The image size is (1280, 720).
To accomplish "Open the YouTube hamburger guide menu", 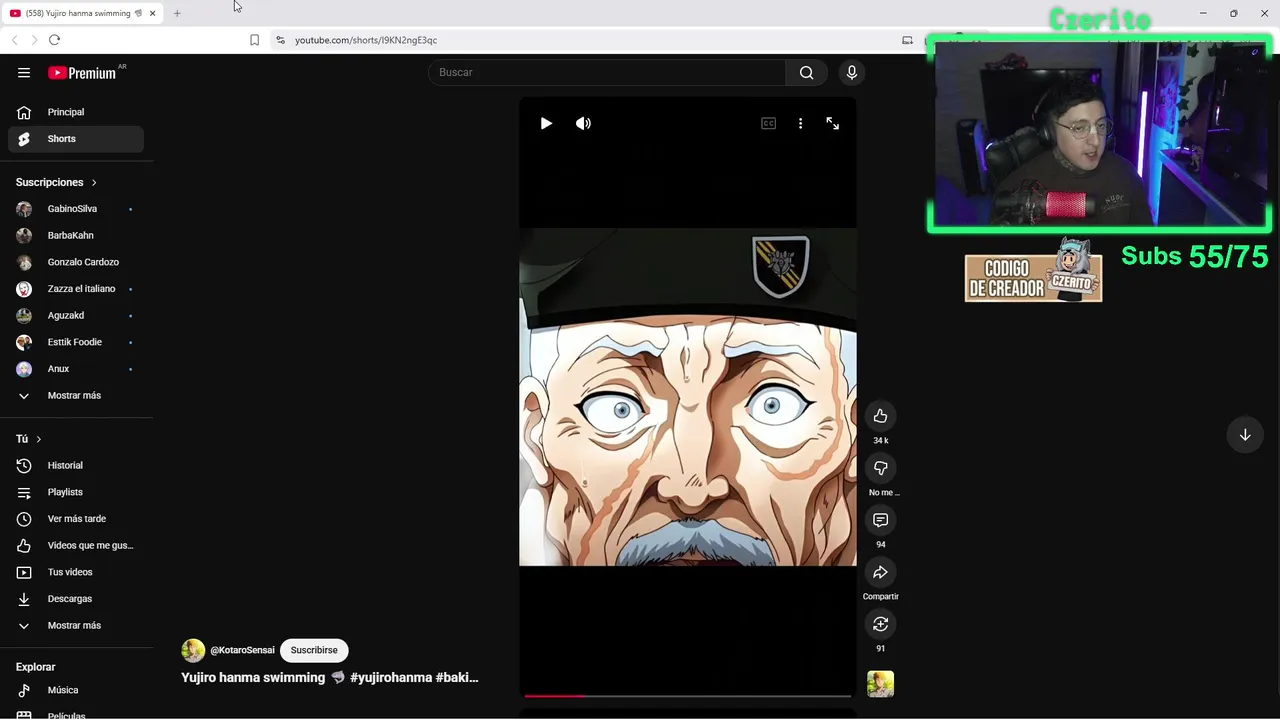I will pyautogui.click(x=24, y=72).
